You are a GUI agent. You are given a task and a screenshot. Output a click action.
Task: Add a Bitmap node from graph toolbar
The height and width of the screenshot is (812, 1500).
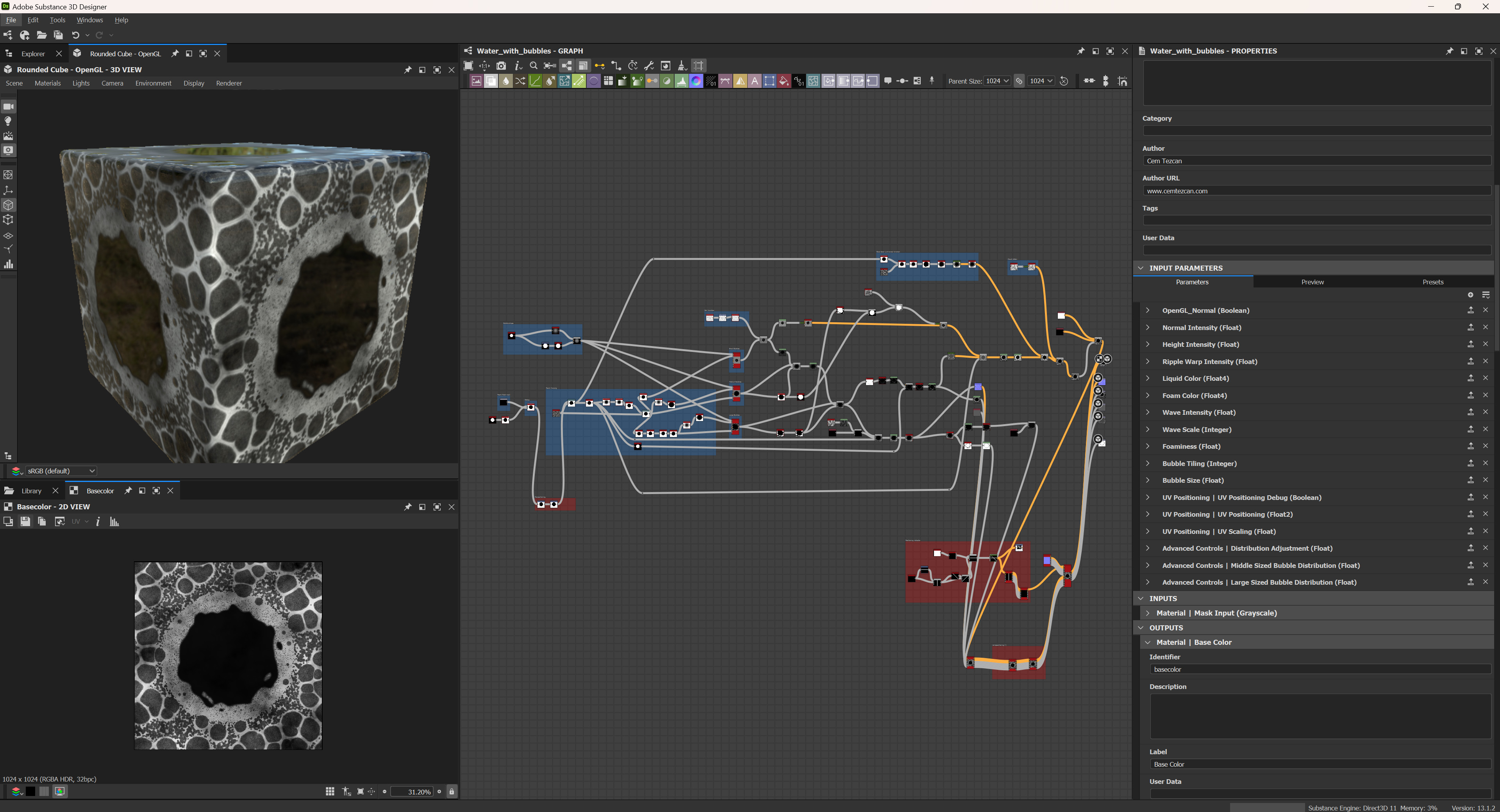pos(476,81)
